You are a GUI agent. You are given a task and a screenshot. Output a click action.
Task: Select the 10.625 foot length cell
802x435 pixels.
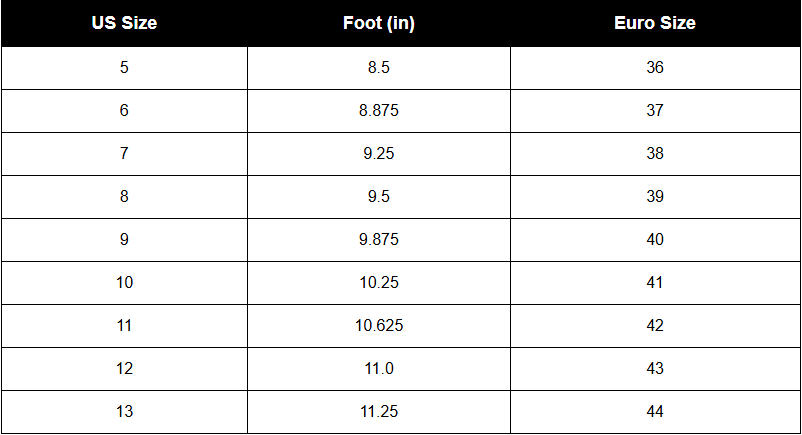(x=378, y=326)
